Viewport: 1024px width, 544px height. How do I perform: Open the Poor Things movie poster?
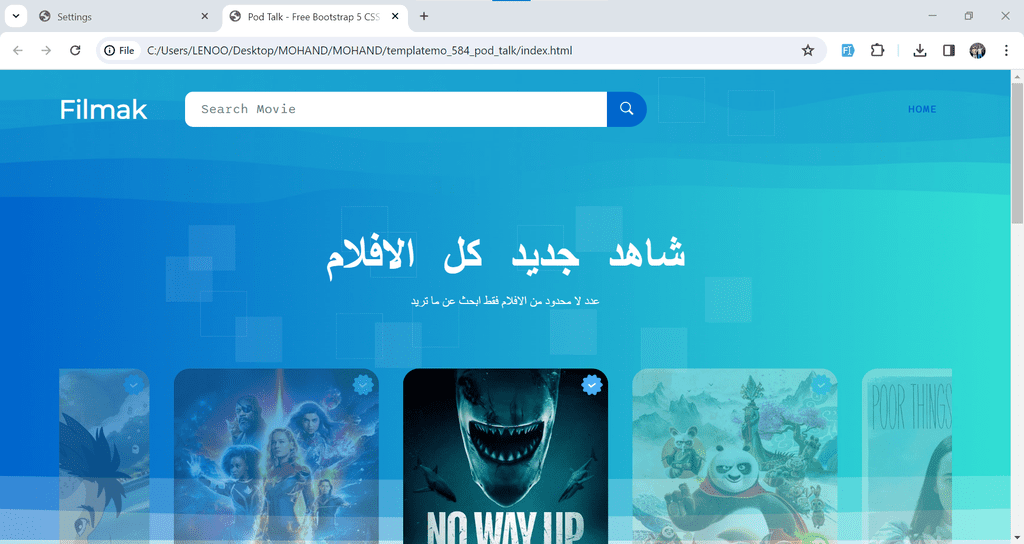pyautogui.click(x=906, y=456)
